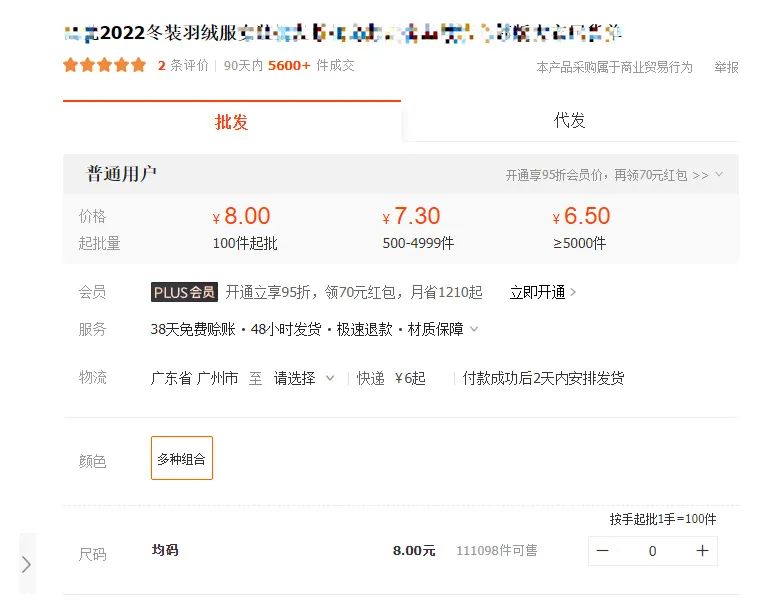Click the PLUS会员 badge
The height and width of the screenshot is (602, 772).
[184, 292]
